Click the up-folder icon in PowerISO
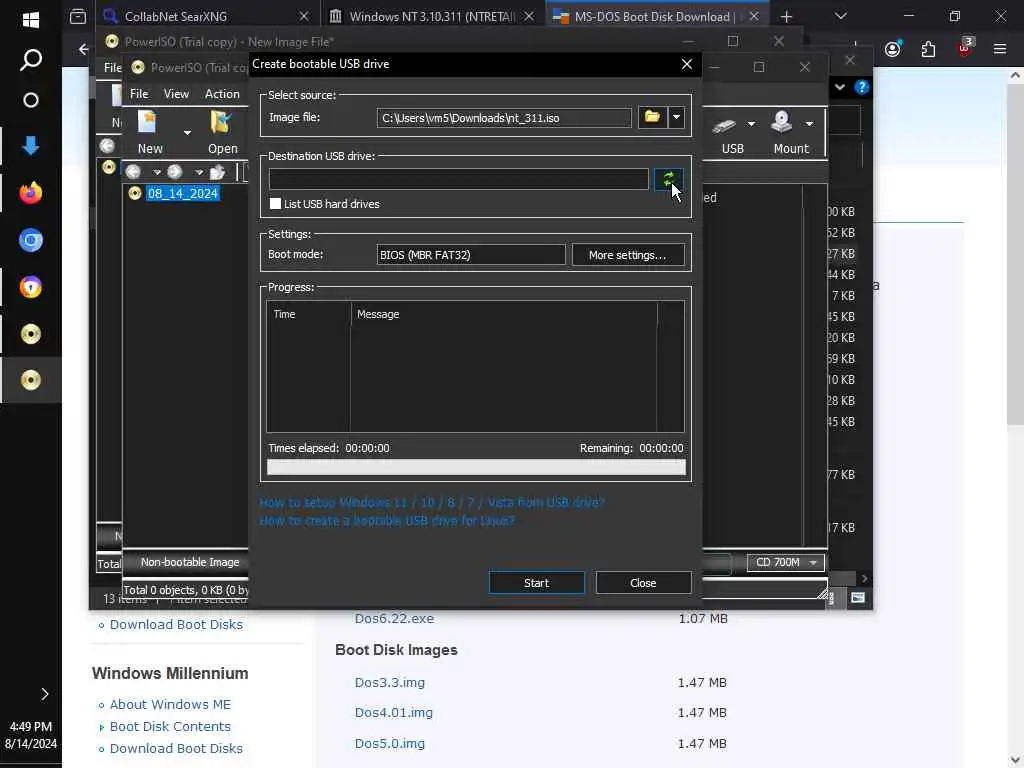1024x768 pixels. tap(217, 172)
